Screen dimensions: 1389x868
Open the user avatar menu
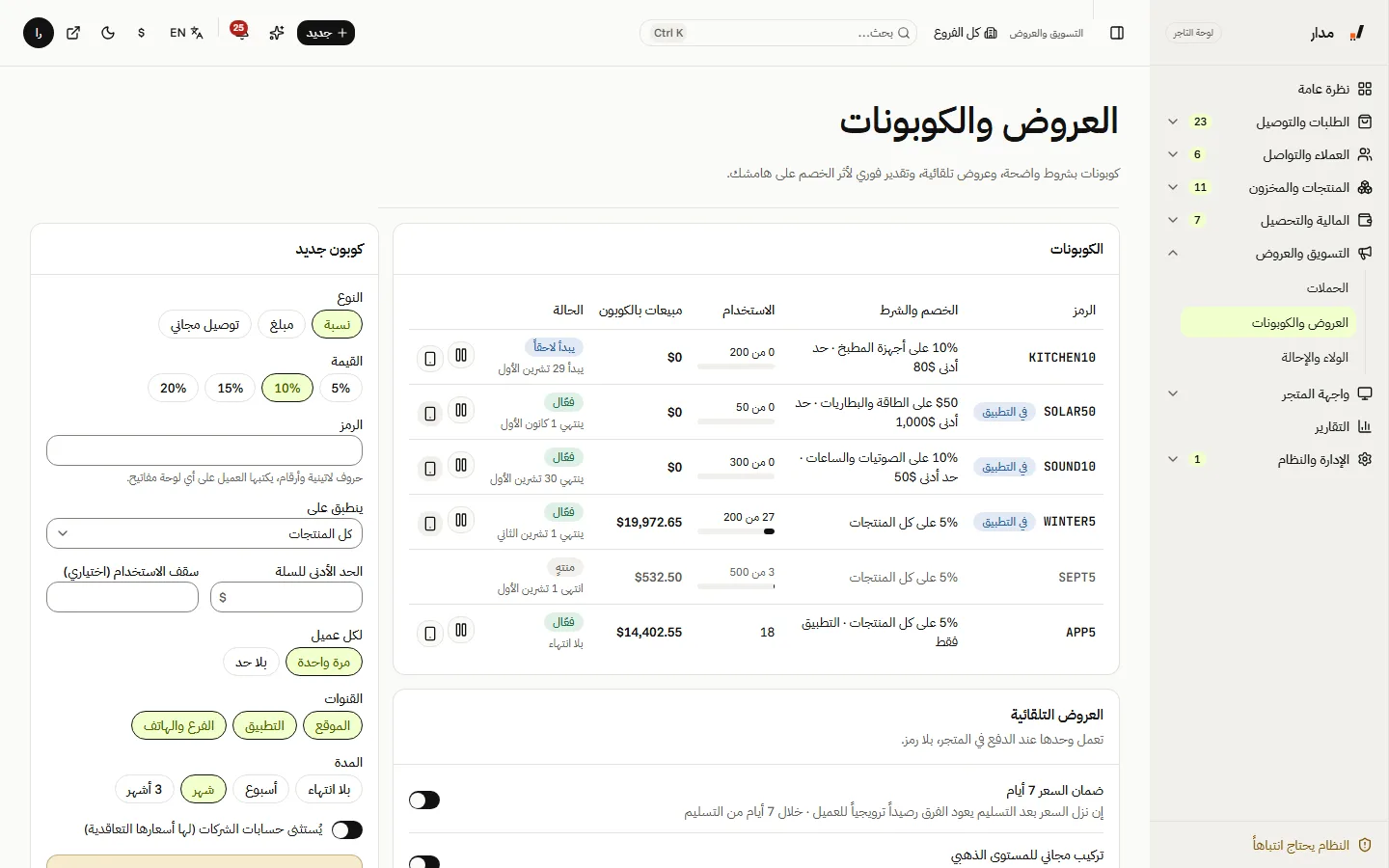pyautogui.click(x=39, y=33)
